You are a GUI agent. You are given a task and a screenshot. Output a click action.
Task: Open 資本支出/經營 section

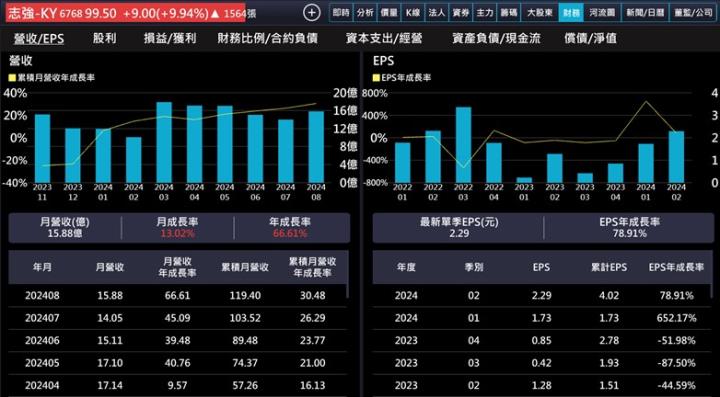(x=385, y=39)
